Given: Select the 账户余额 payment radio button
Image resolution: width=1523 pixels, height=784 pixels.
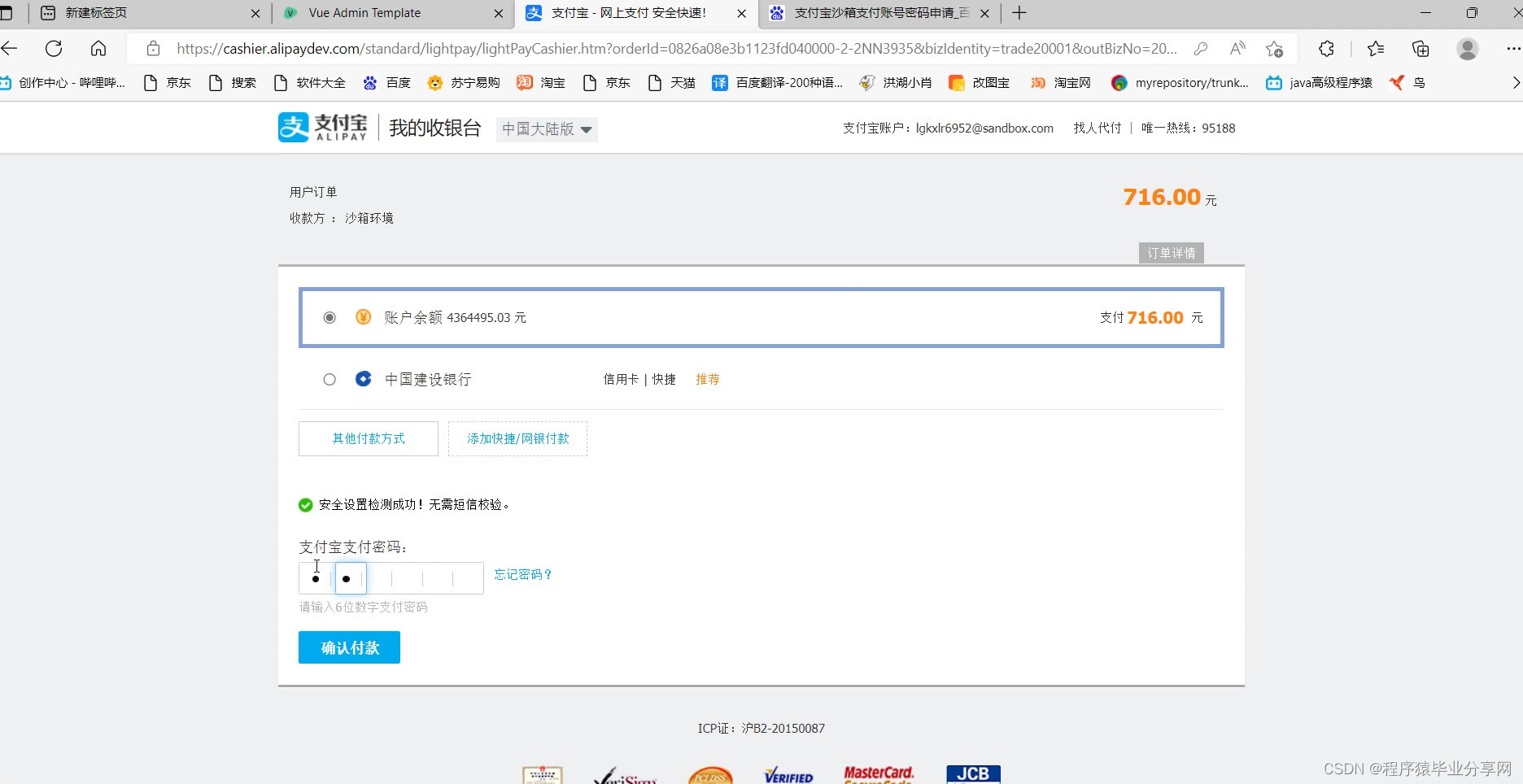Looking at the screenshot, I should 329,317.
